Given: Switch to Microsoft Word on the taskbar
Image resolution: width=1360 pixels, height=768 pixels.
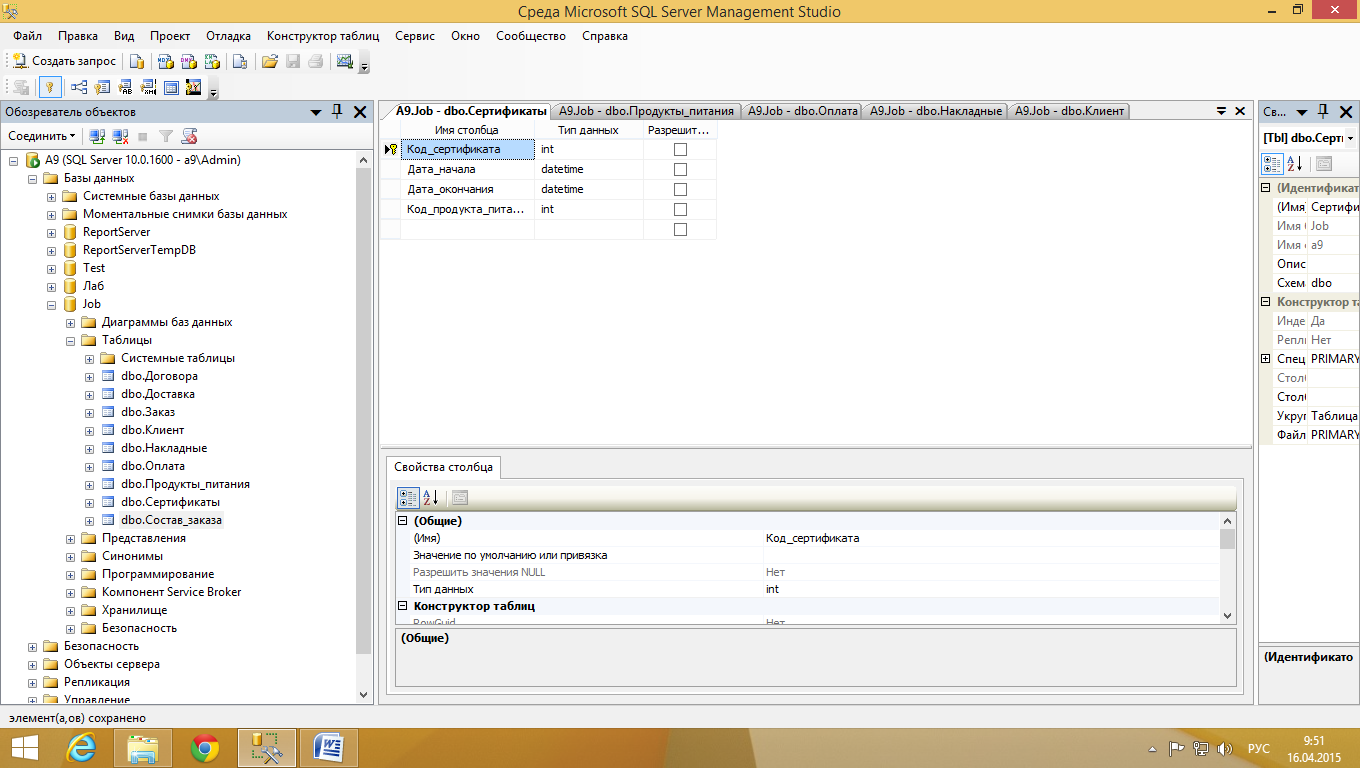Looking at the screenshot, I should tap(329, 747).
